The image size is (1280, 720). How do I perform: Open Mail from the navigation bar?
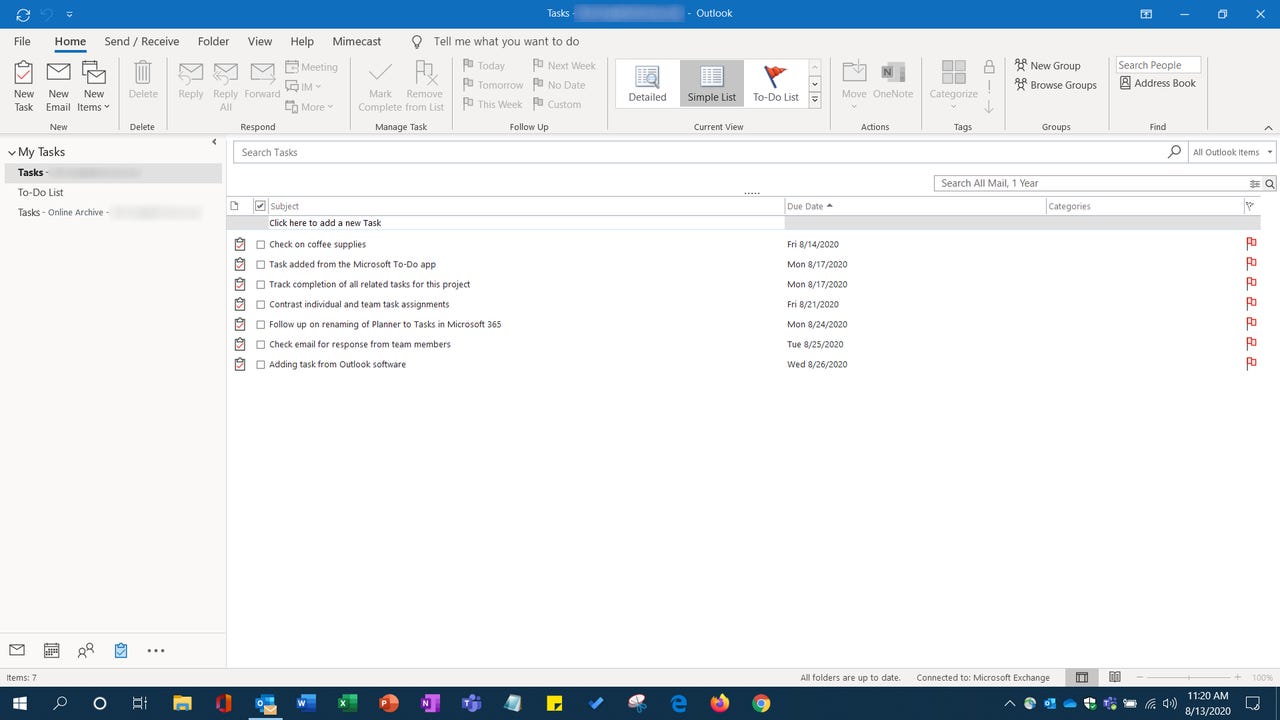[x=16, y=650]
